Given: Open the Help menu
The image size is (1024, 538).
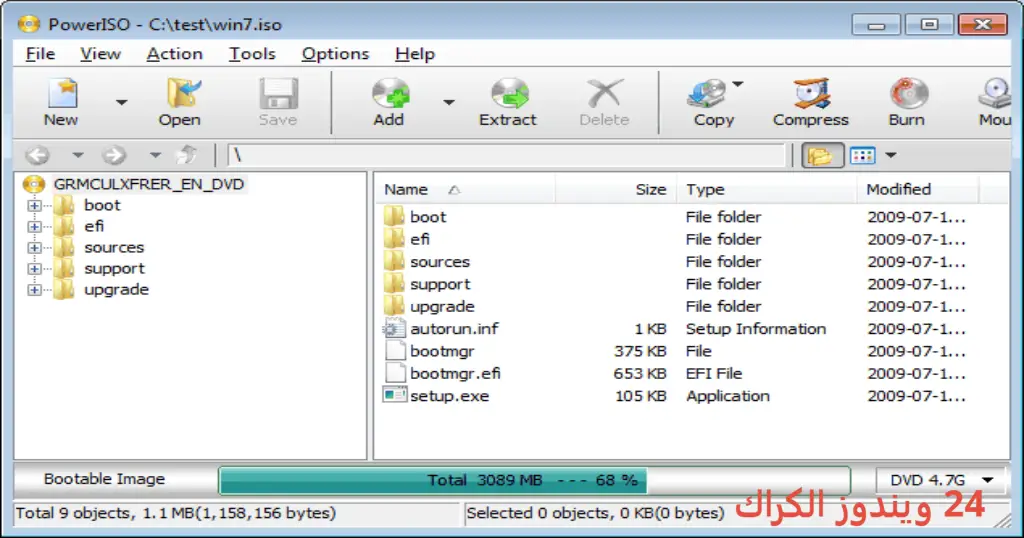Looking at the screenshot, I should pyautogui.click(x=415, y=54).
